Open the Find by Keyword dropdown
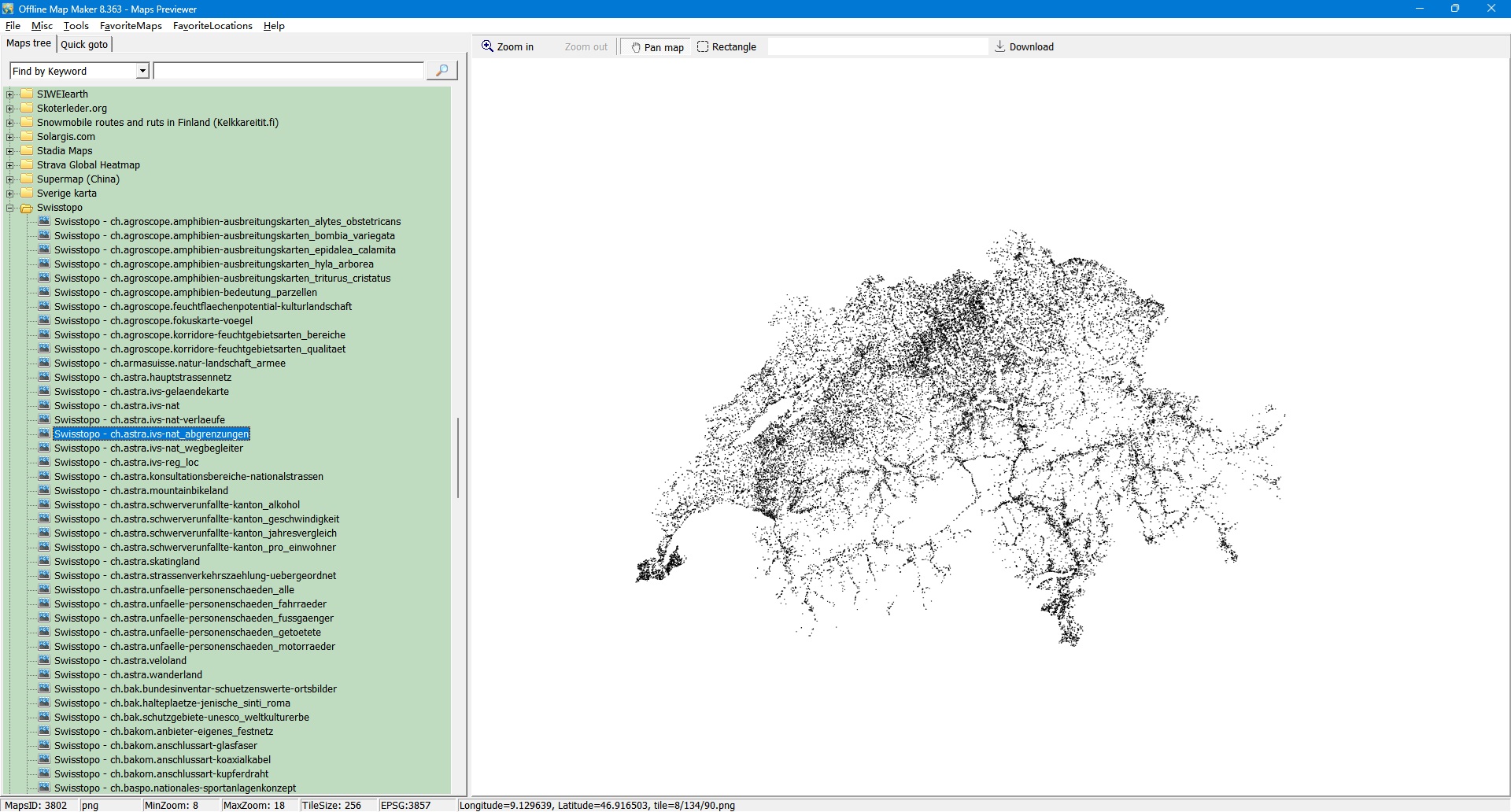This screenshot has width=1511, height=812. (142, 71)
